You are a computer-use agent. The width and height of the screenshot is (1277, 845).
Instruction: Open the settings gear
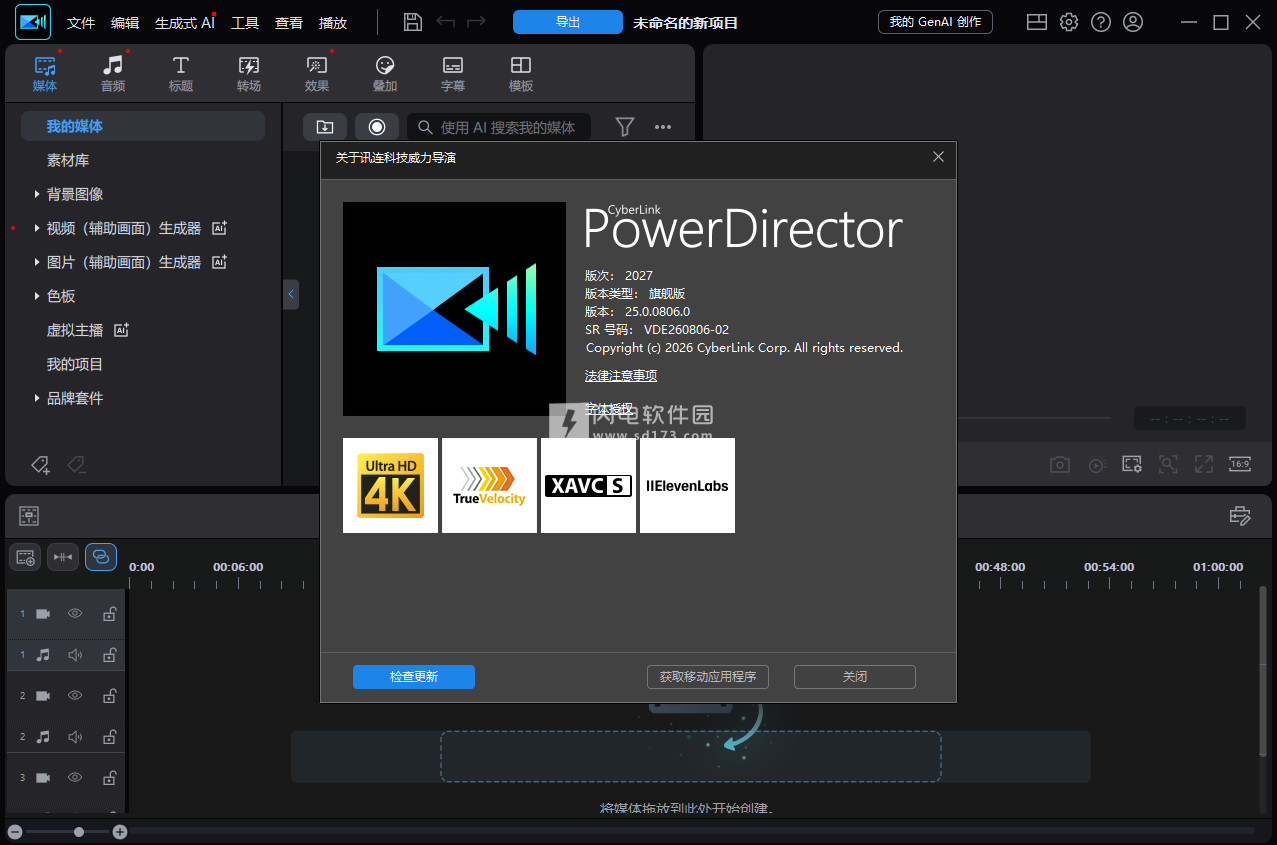pyautogui.click(x=1069, y=22)
